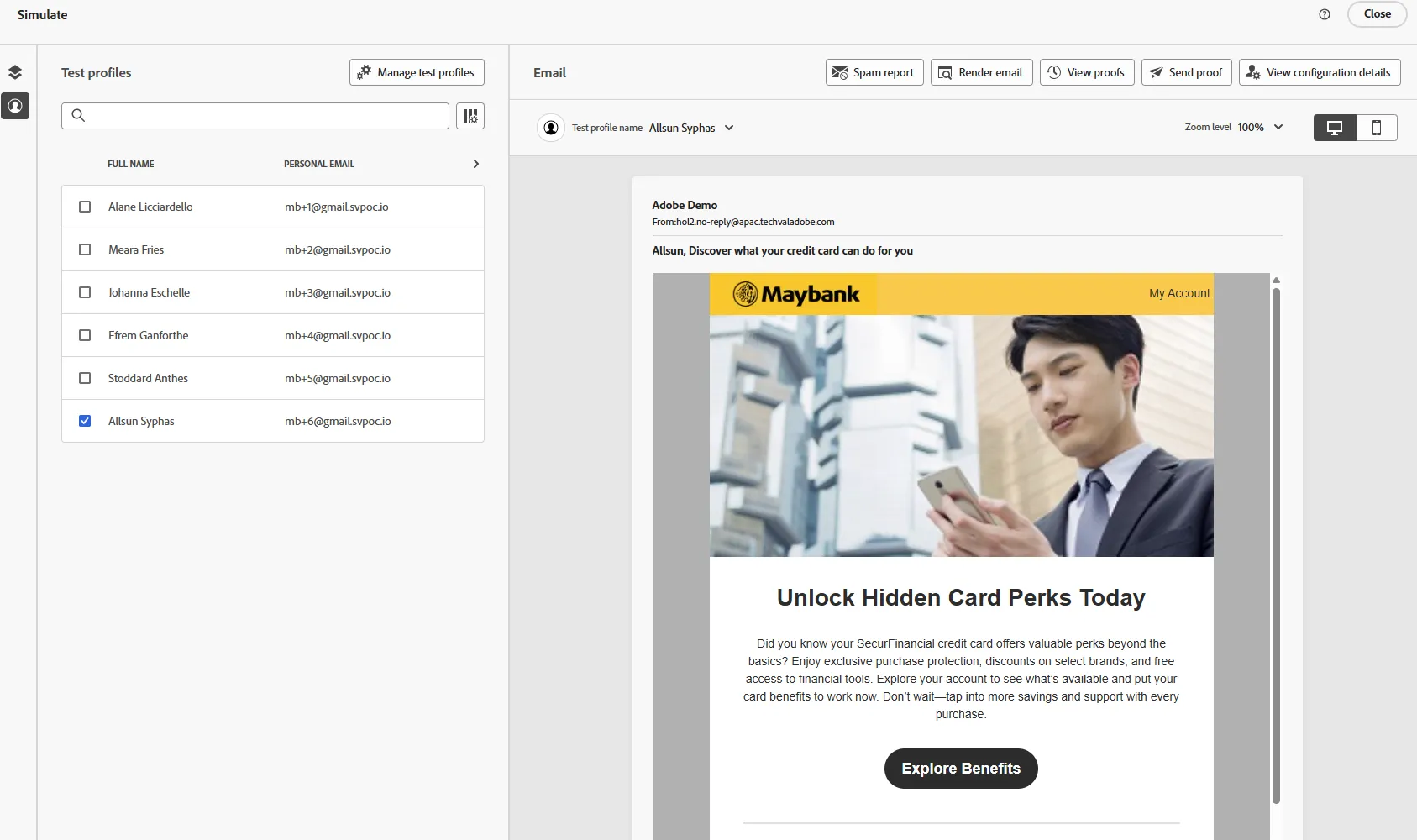Switch to desktop preview mode

[1335, 128]
